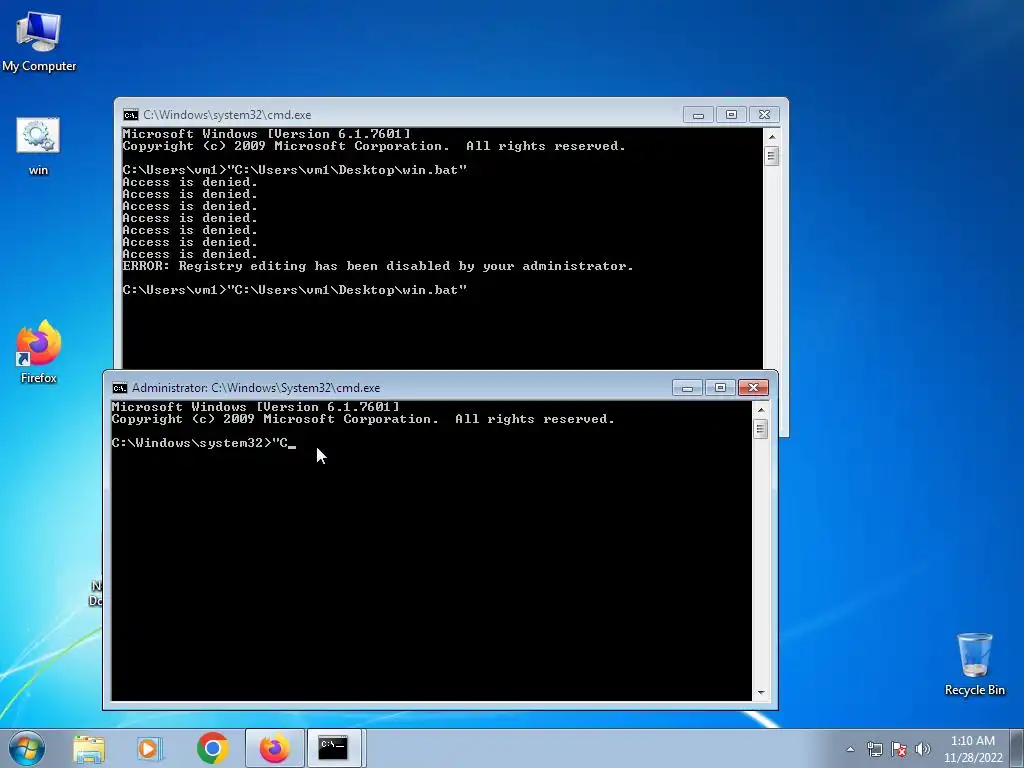
Task: Click the back cmd.exe scrollbar thumb
Action: coord(771,156)
